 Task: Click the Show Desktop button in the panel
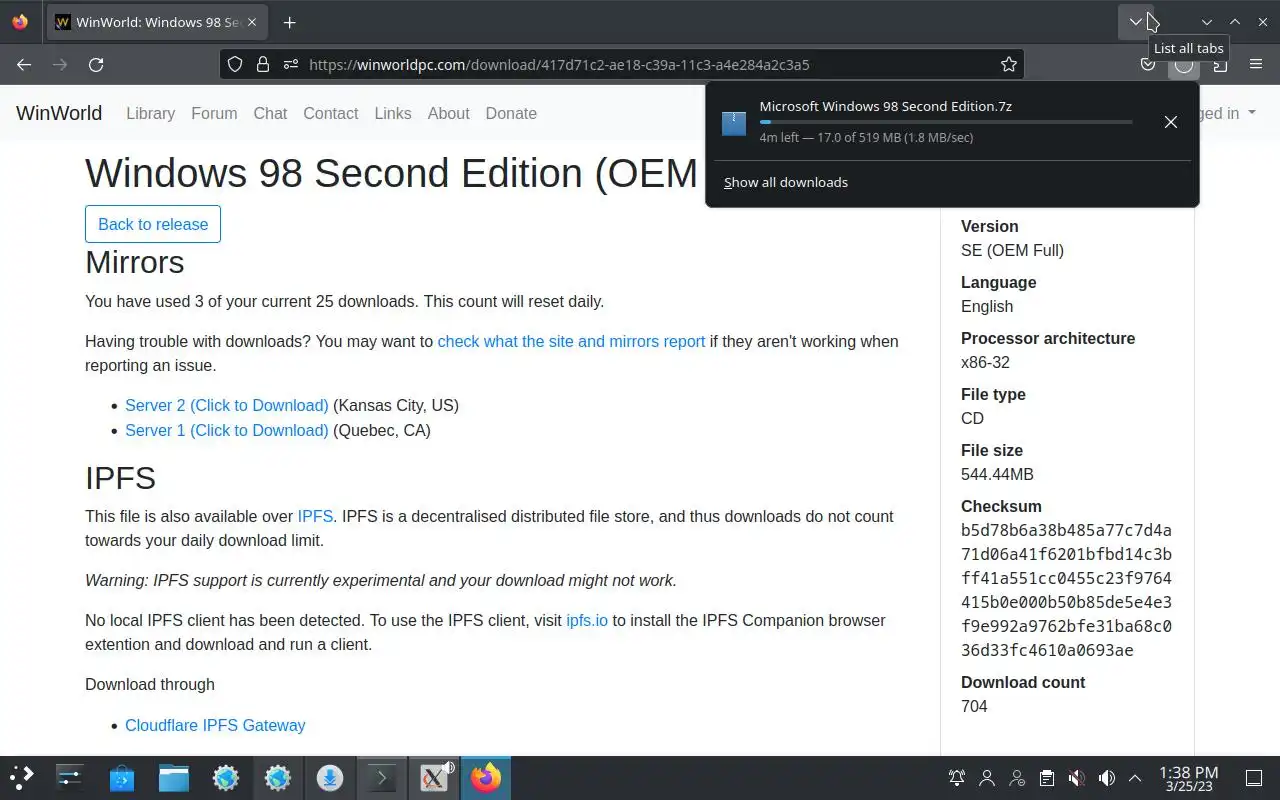tap(1254, 778)
